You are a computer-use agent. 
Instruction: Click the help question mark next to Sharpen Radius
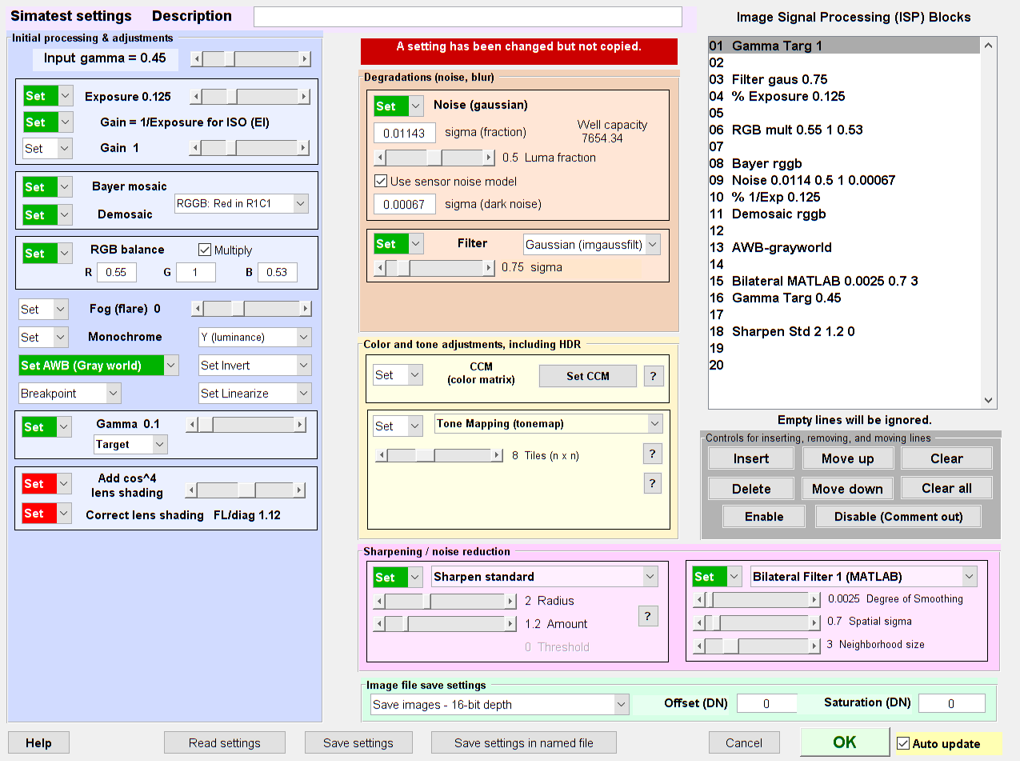click(x=648, y=616)
